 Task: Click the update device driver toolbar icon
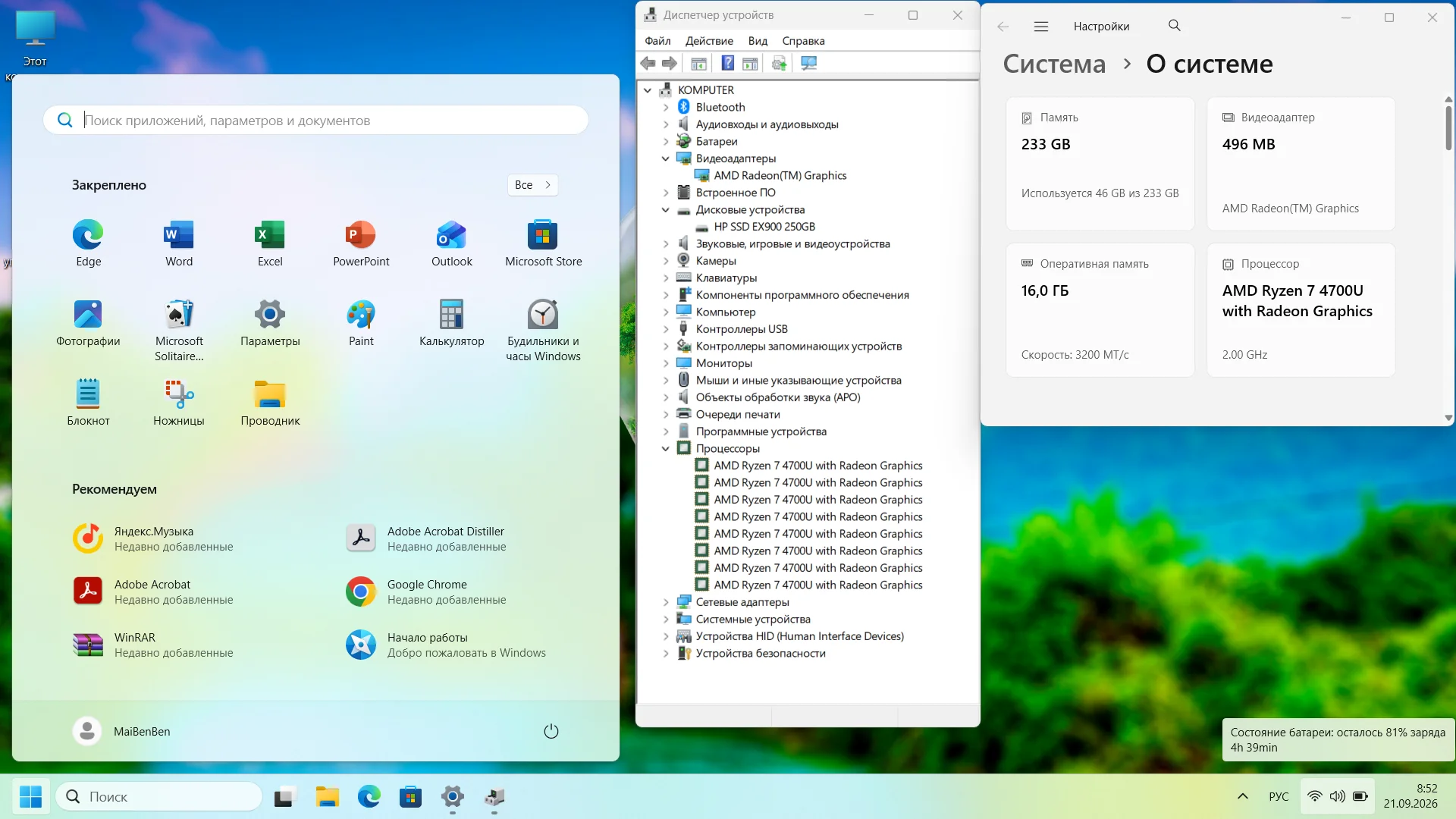780,64
